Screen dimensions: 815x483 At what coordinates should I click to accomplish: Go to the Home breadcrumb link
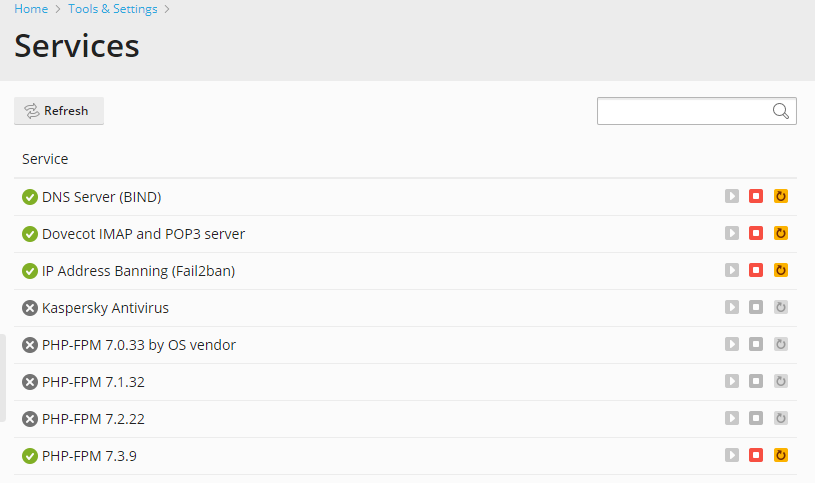[31, 9]
